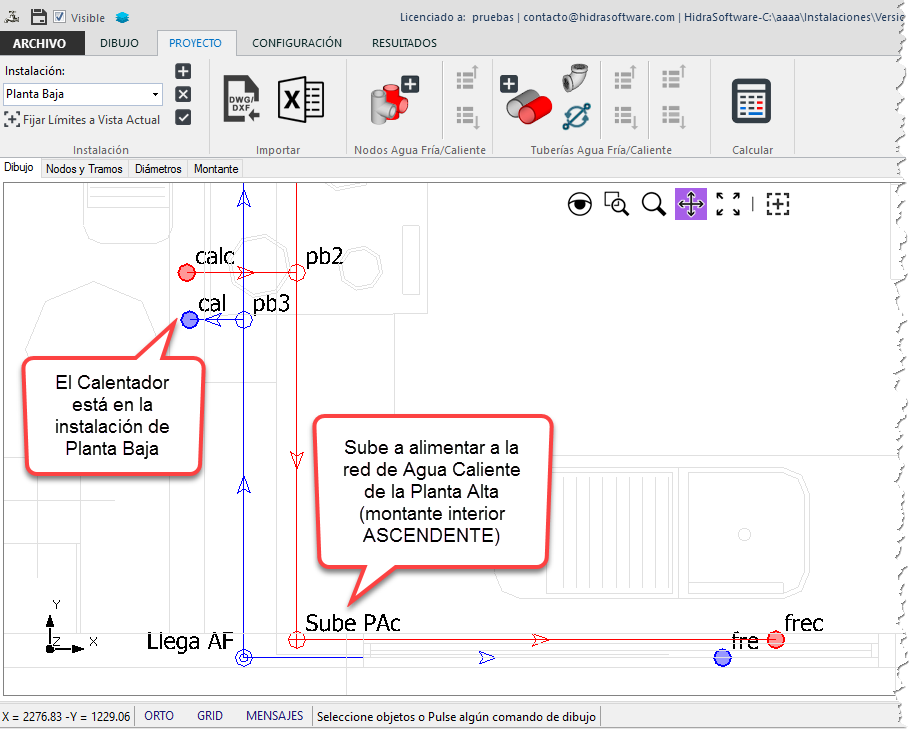Open the ARCHIVO menu
Image resolution: width=914 pixels, height=731 pixels.
coord(40,43)
